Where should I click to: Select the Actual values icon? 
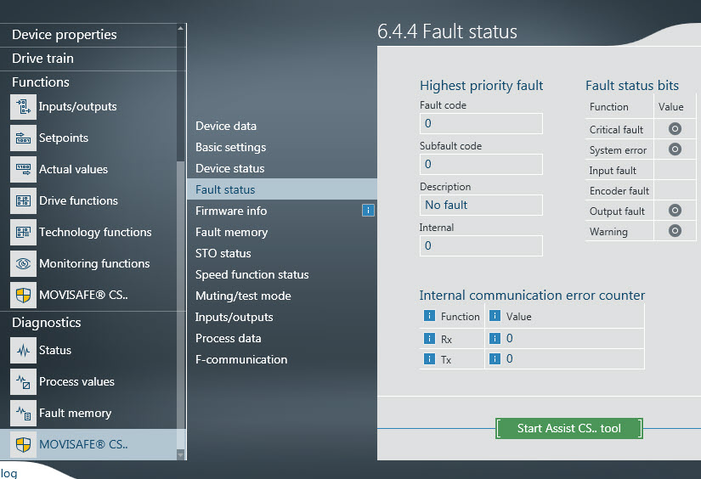22,170
